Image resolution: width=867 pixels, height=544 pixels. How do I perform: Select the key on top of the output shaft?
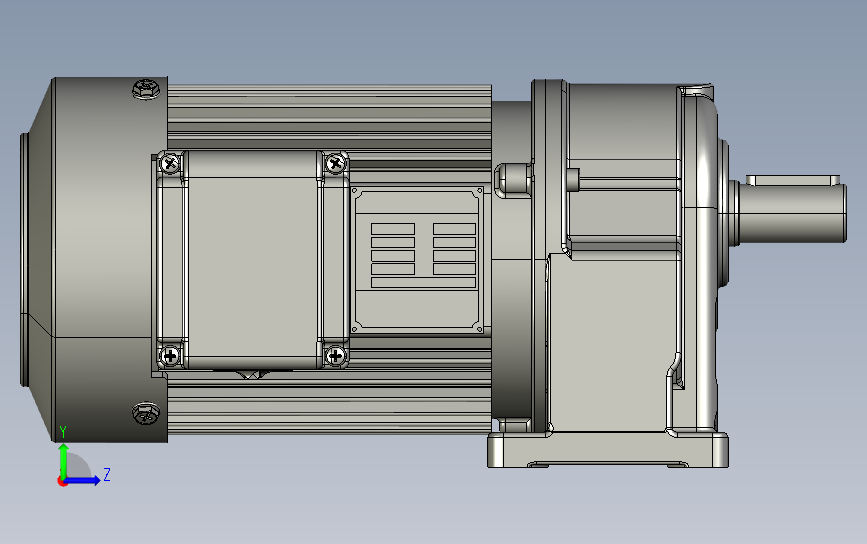793,180
